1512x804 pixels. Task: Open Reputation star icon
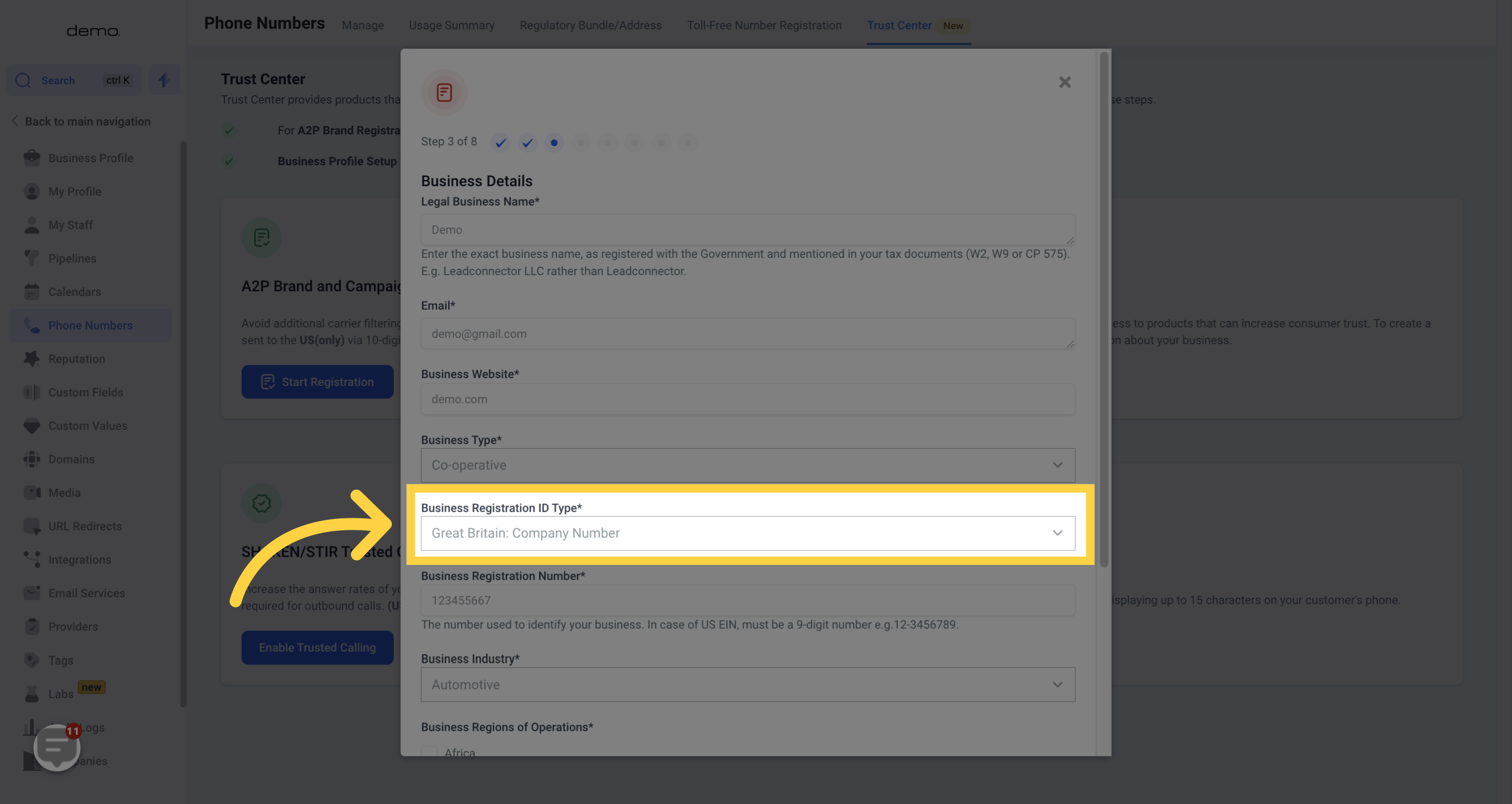click(x=32, y=358)
